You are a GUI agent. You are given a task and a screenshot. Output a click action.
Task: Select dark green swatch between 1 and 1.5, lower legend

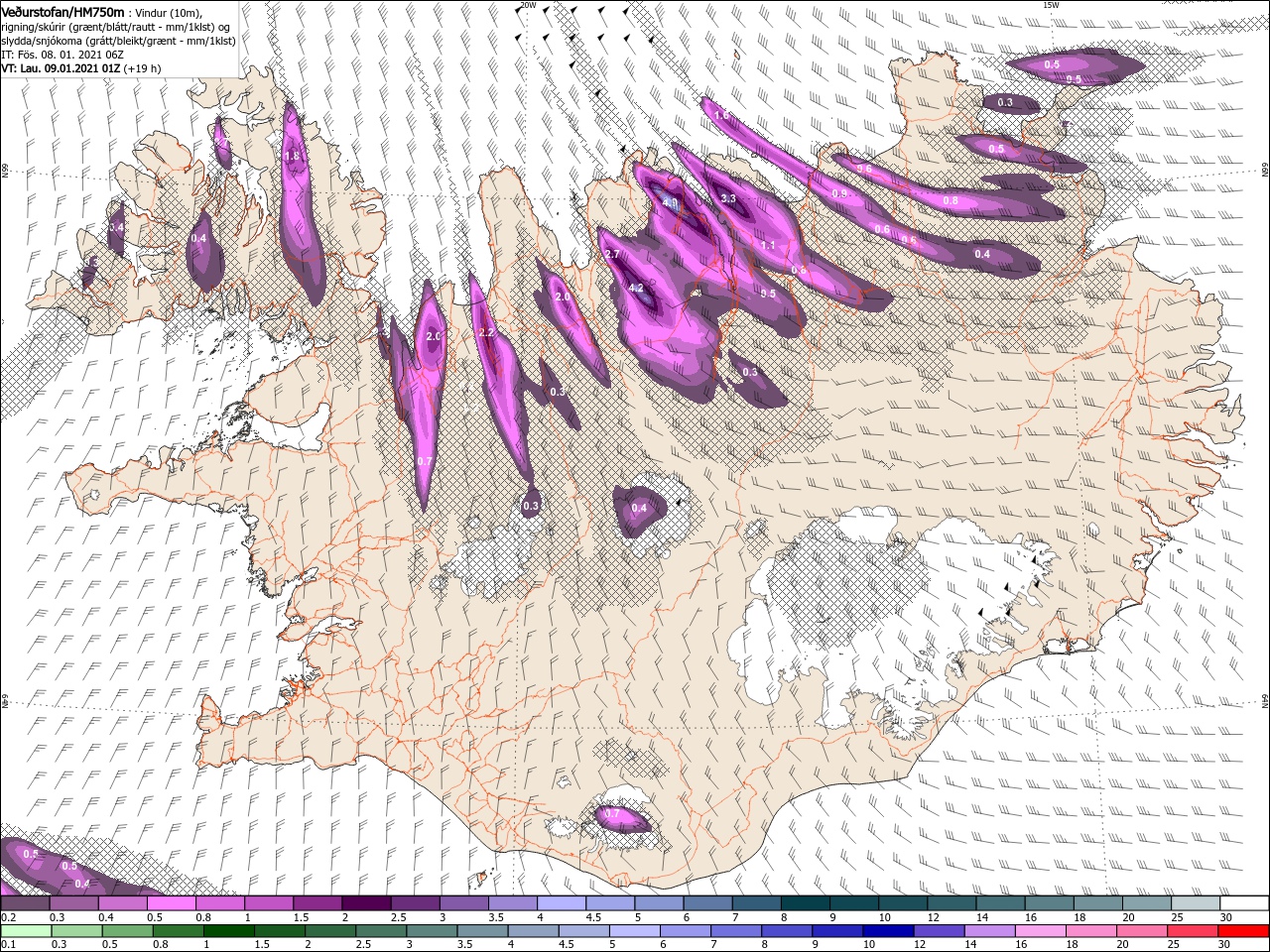[230, 931]
